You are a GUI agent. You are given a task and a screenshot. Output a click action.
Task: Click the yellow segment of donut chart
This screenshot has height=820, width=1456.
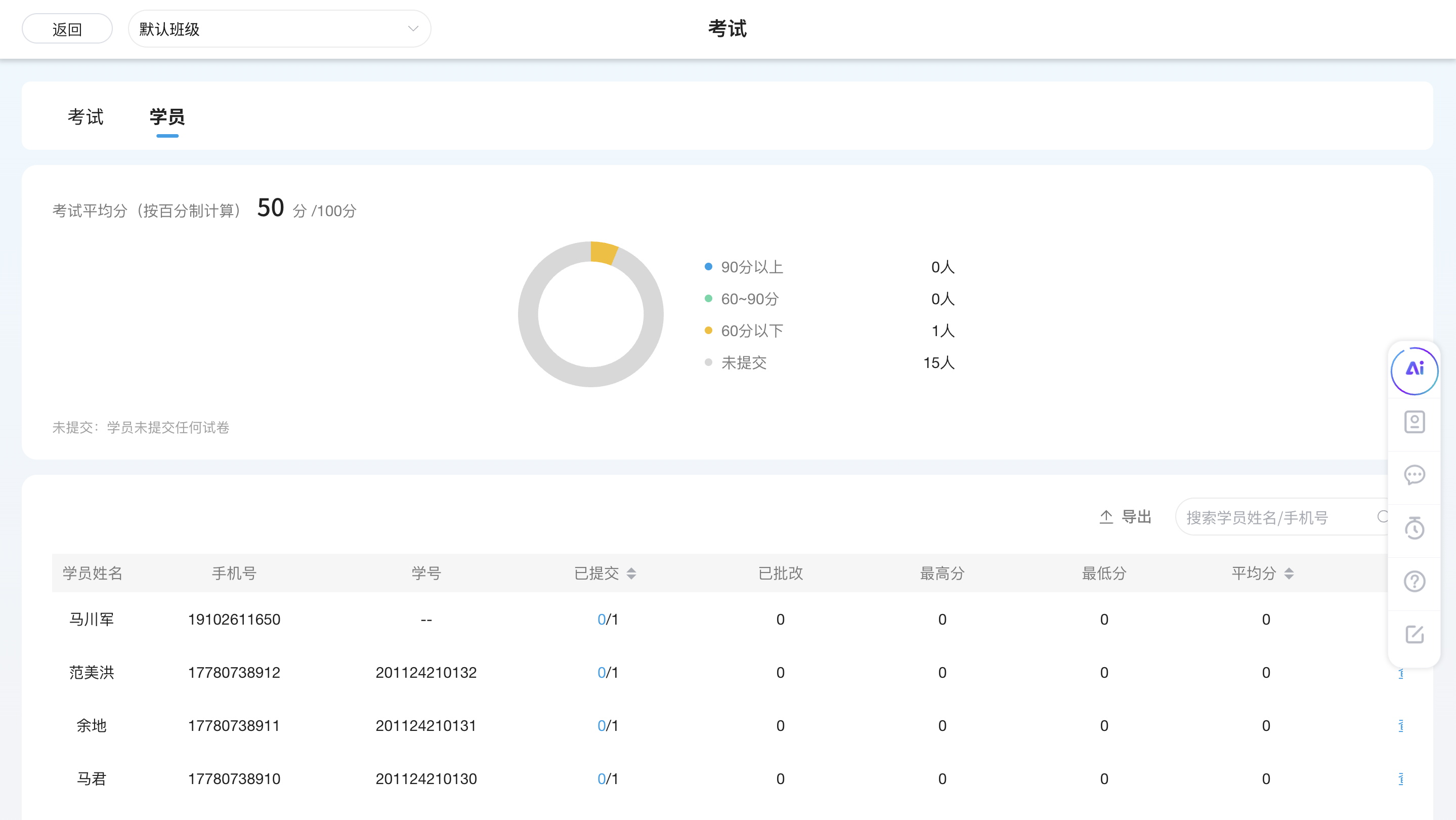(x=603, y=252)
